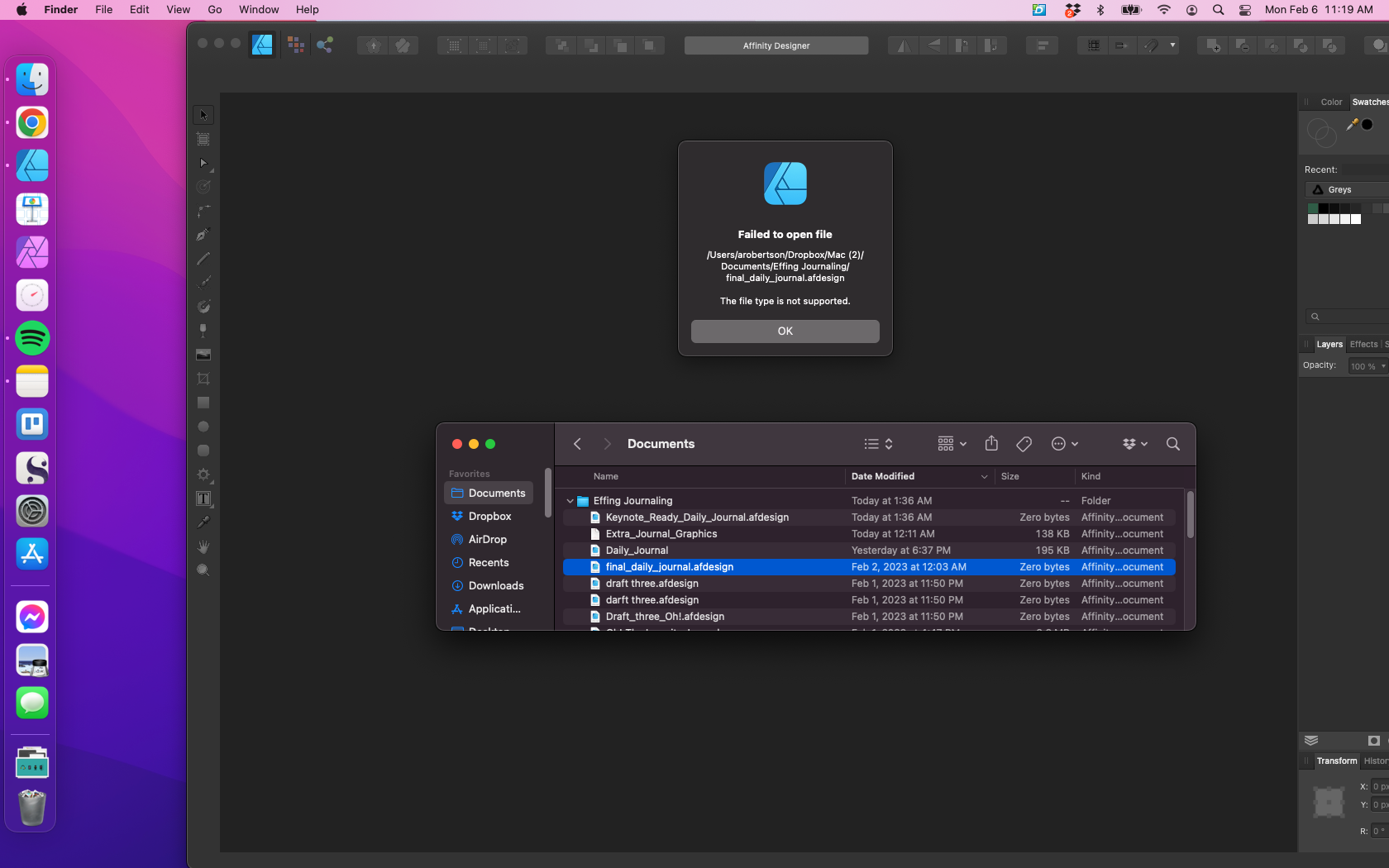Select the Color Picker eyedropper tool
This screenshot has width=1389, height=868.
point(203,522)
